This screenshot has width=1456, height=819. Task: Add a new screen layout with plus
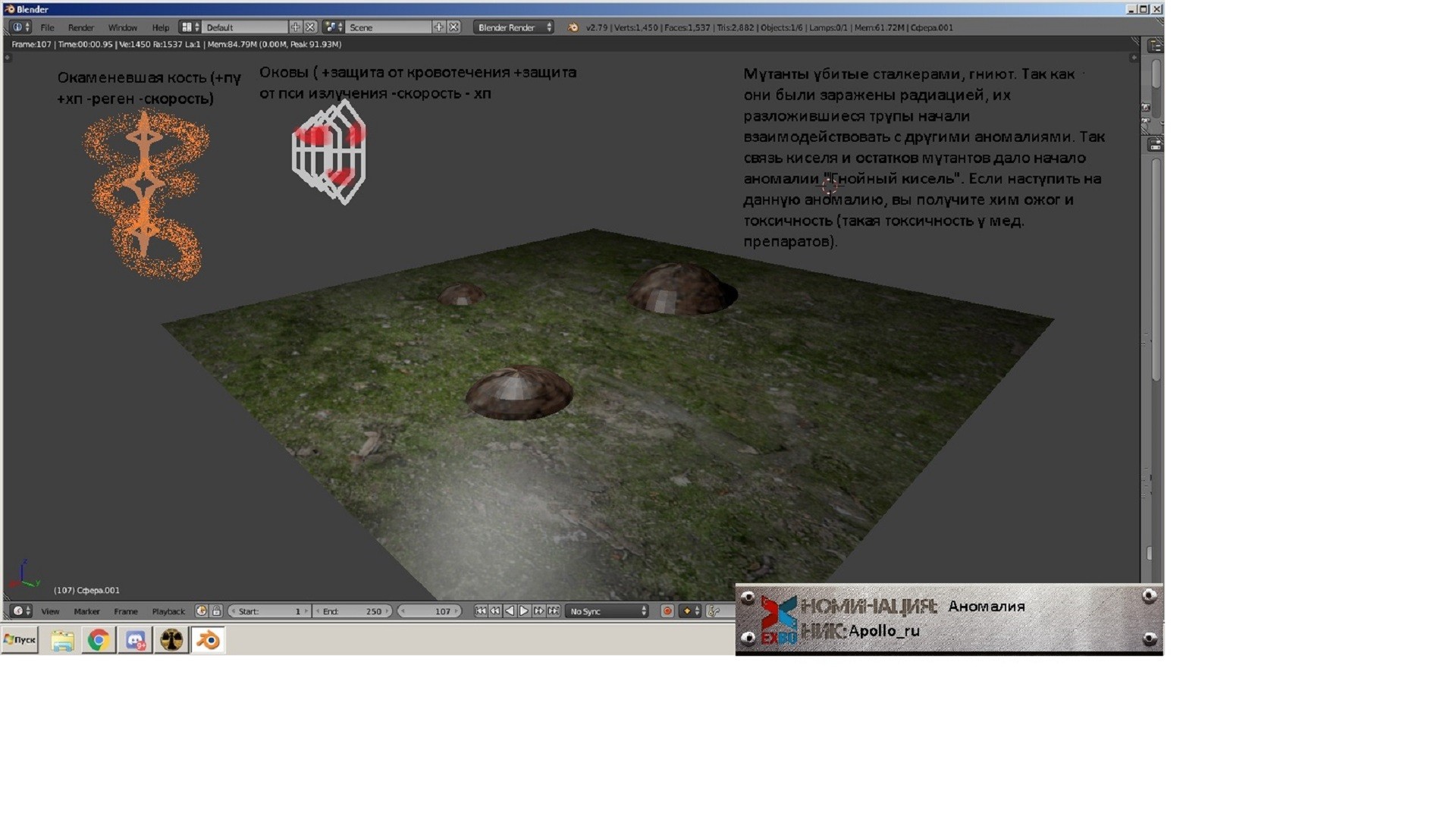[x=295, y=27]
